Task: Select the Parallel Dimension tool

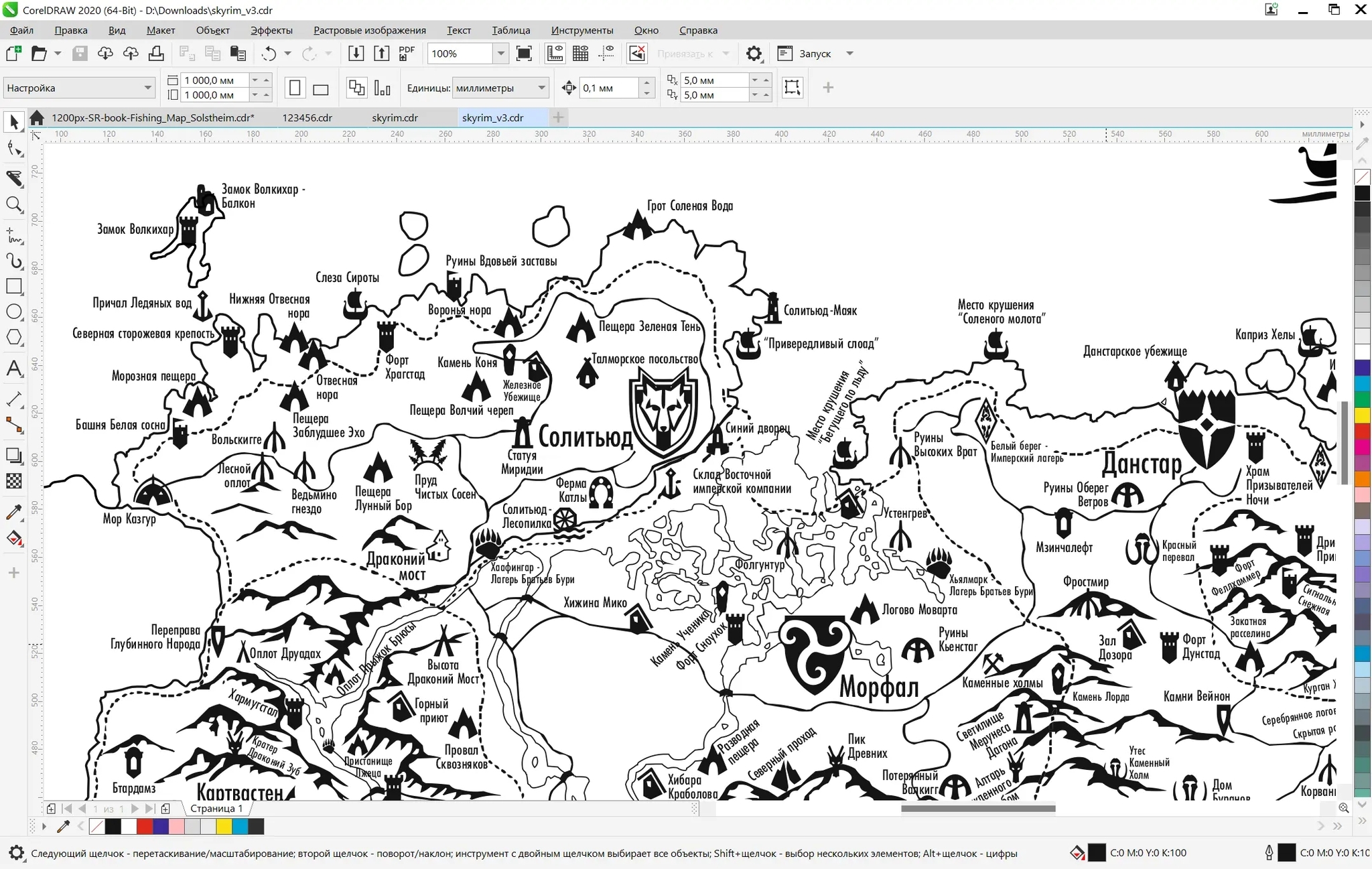Action: point(14,399)
